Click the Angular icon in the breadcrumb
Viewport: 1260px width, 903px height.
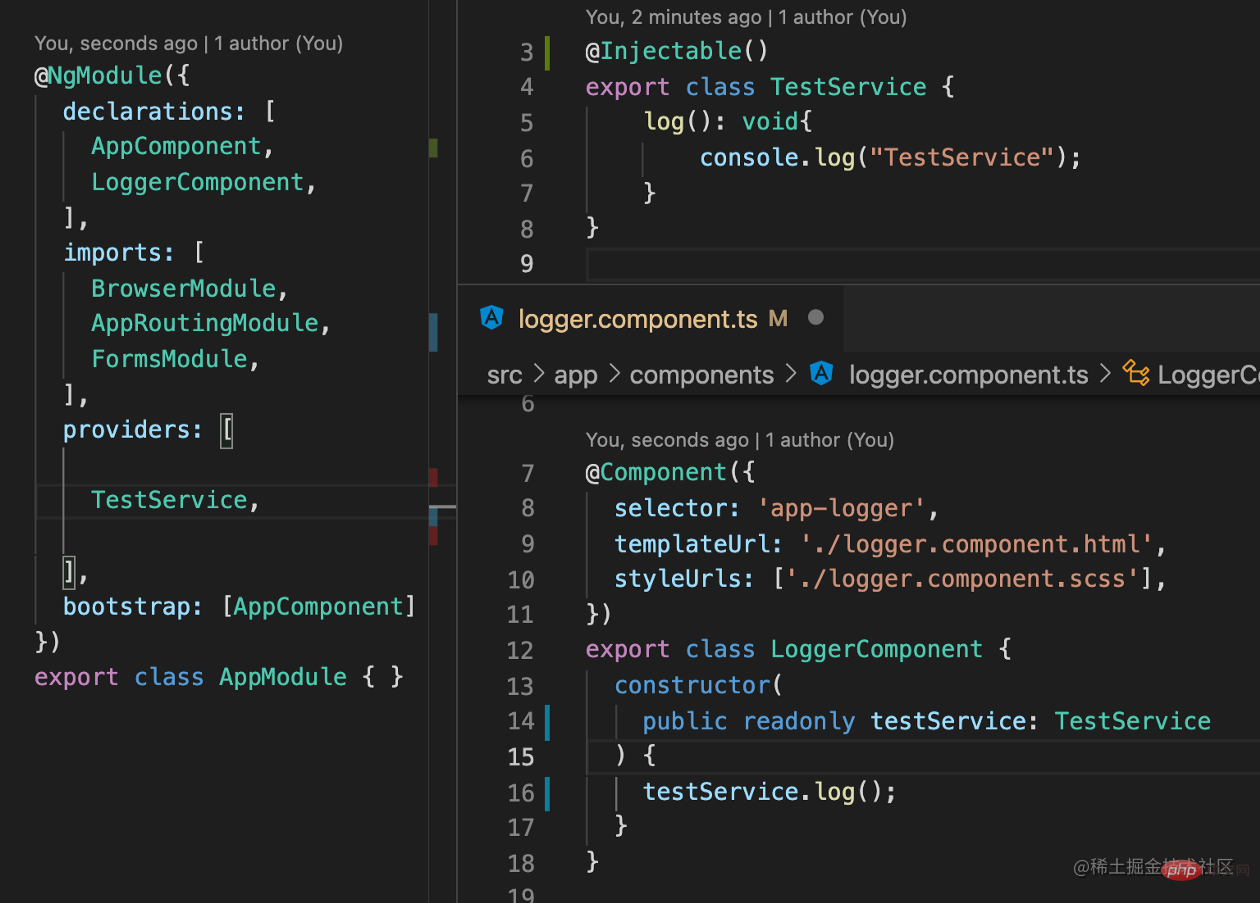(x=822, y=374)
